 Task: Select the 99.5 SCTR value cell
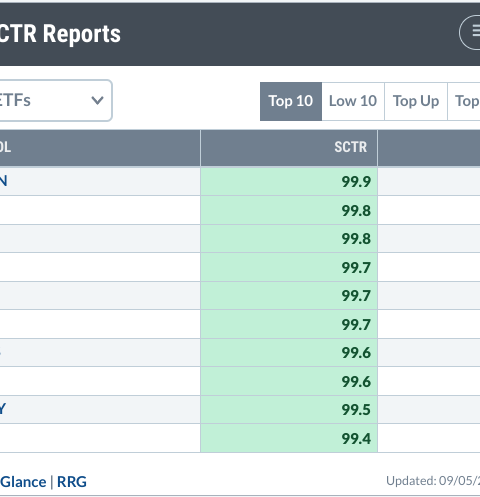[x=289, y=409]
